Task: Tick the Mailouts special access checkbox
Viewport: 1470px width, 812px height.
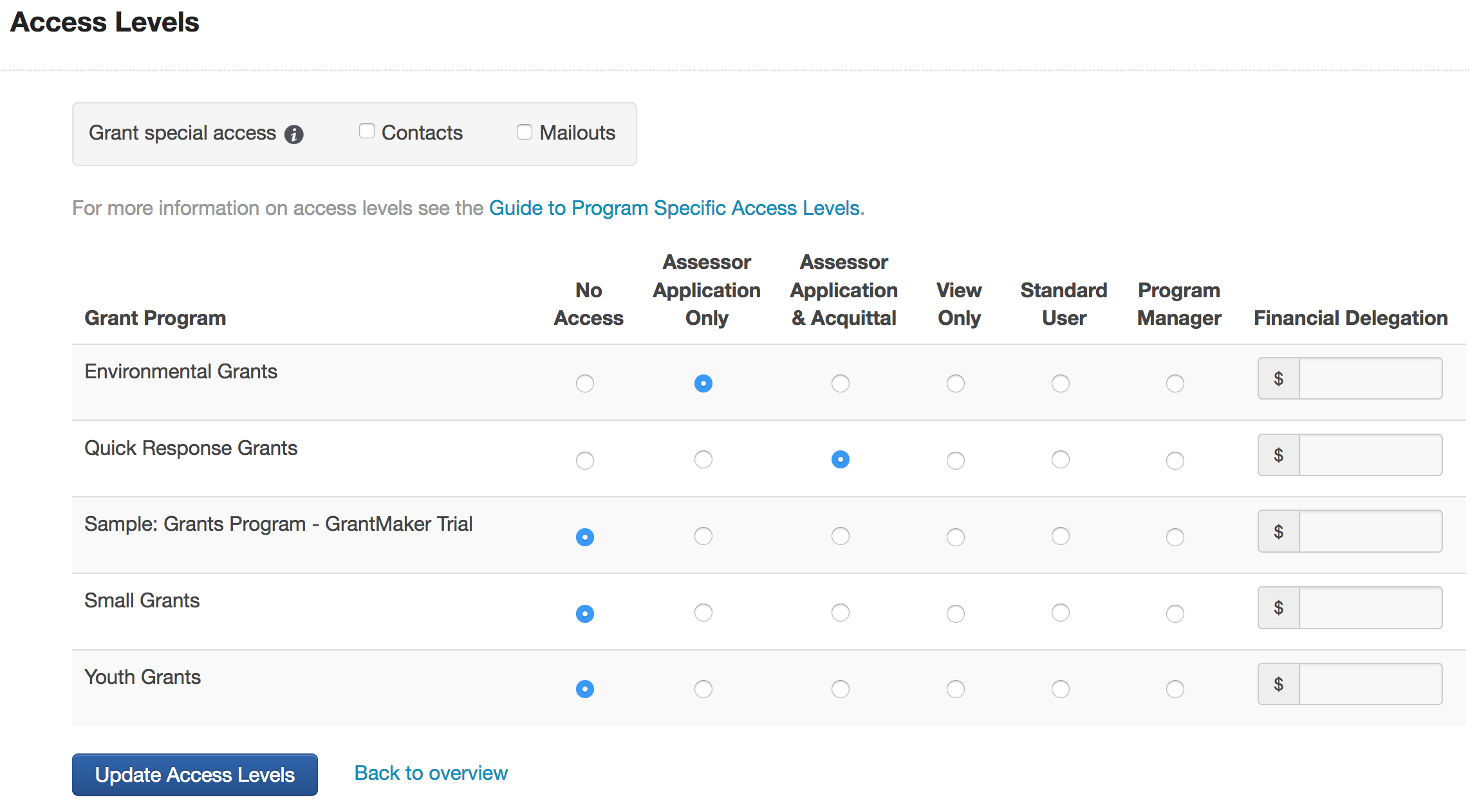Action: pos(525,132)
